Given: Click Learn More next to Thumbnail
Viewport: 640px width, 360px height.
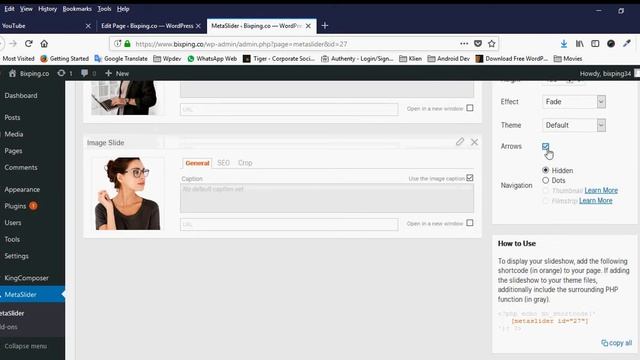Looking at the screenshot, I should pyautogui.click(x=601, y=190).
